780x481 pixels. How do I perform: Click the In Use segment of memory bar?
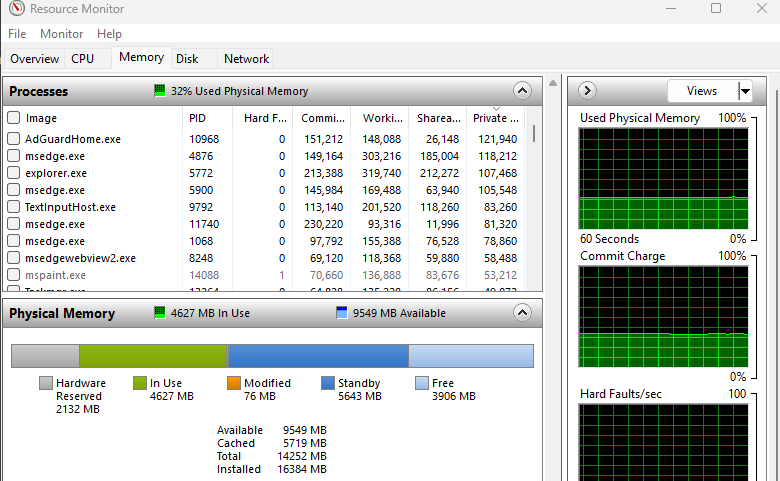pos(153,356)
